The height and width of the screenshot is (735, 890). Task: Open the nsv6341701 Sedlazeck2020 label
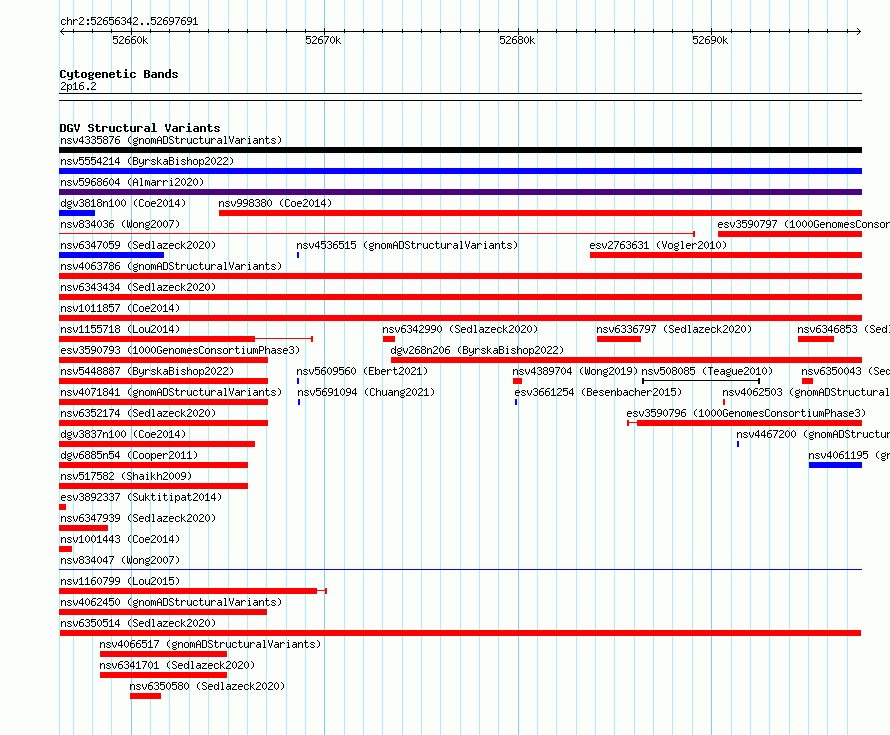tap(177, 665)
